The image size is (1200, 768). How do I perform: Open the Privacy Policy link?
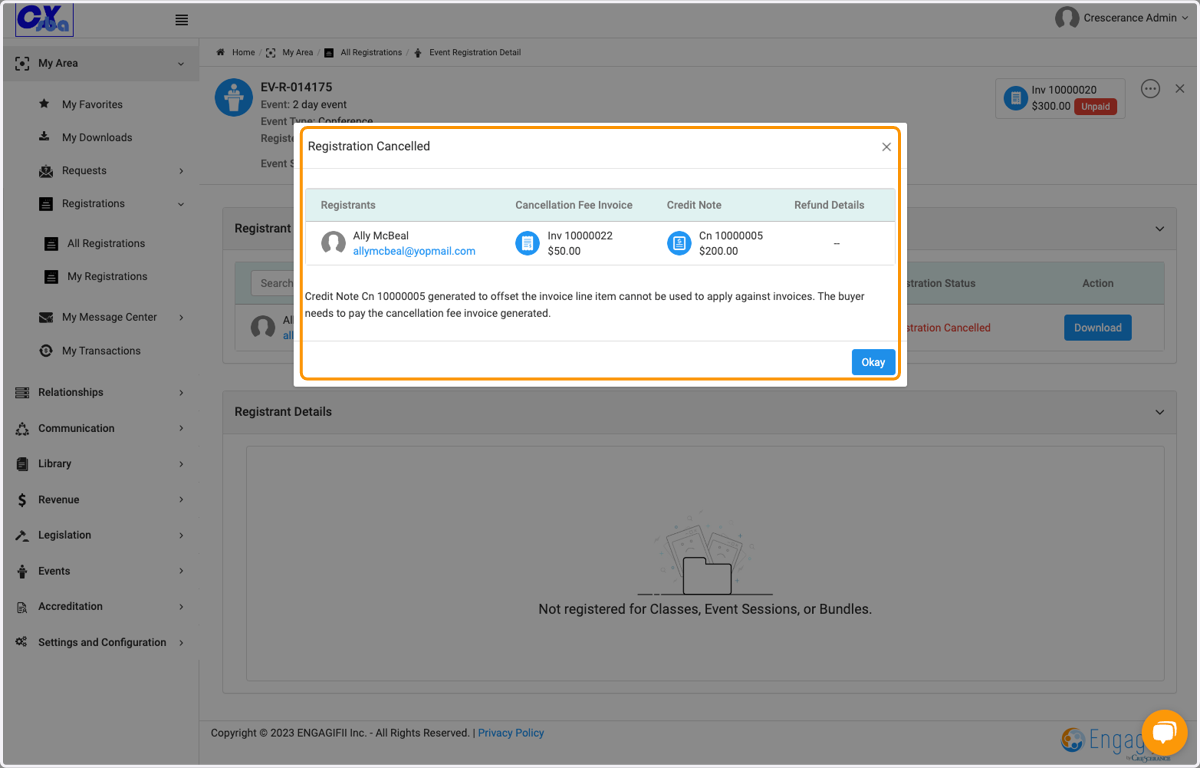point(511,733)
